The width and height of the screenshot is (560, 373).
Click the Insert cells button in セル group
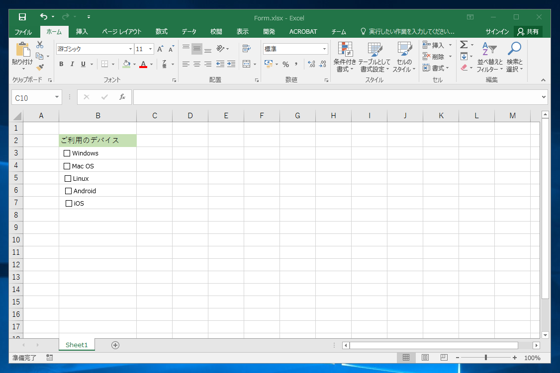(x=433, y=45)
